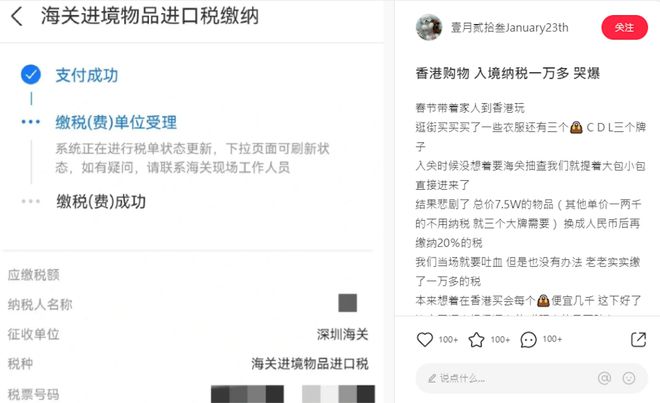660x403 pixels.
Task: Follow the author with red 关注 button
Action: [624, 27]
